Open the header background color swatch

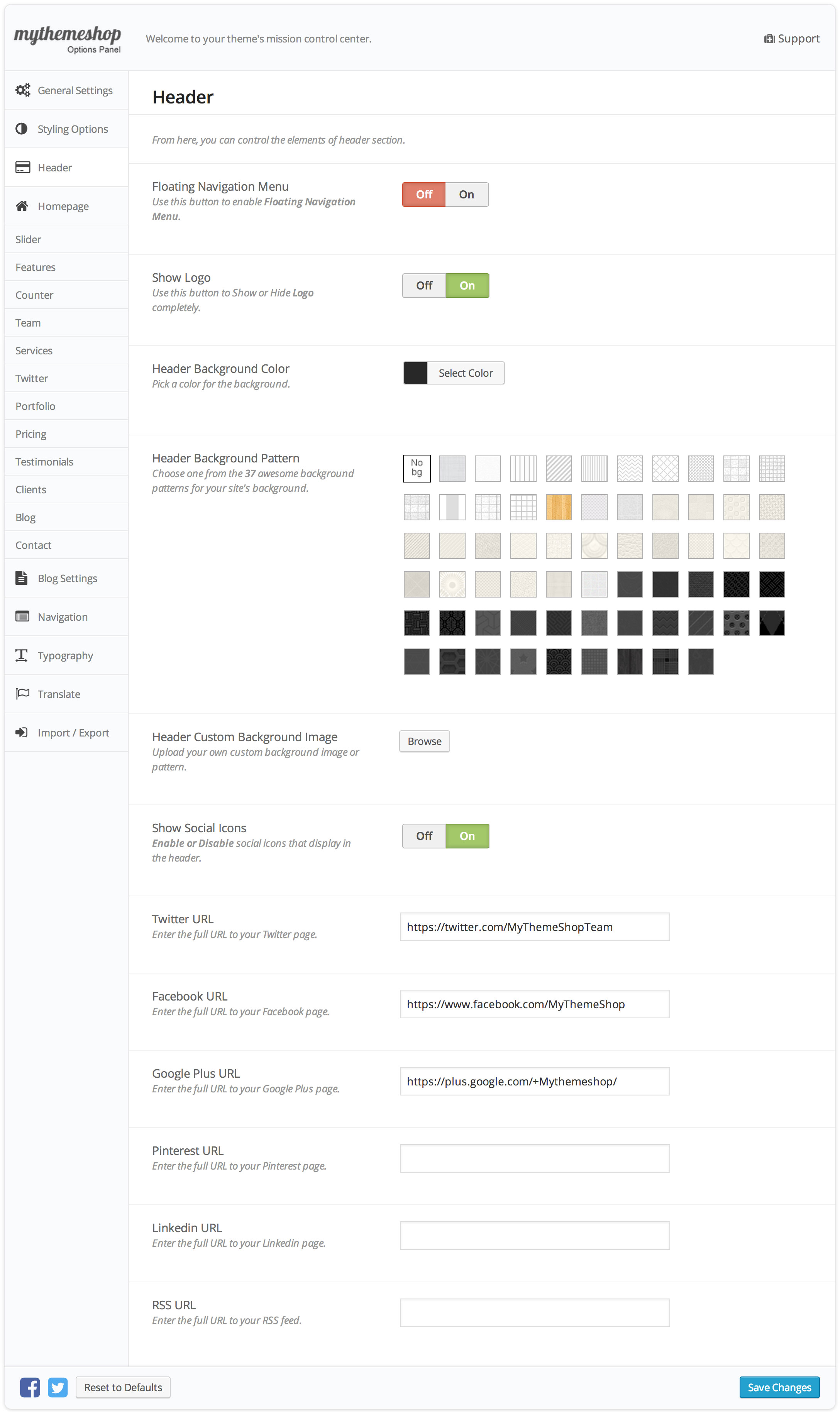pyautogui.click(x=415, y=372)
